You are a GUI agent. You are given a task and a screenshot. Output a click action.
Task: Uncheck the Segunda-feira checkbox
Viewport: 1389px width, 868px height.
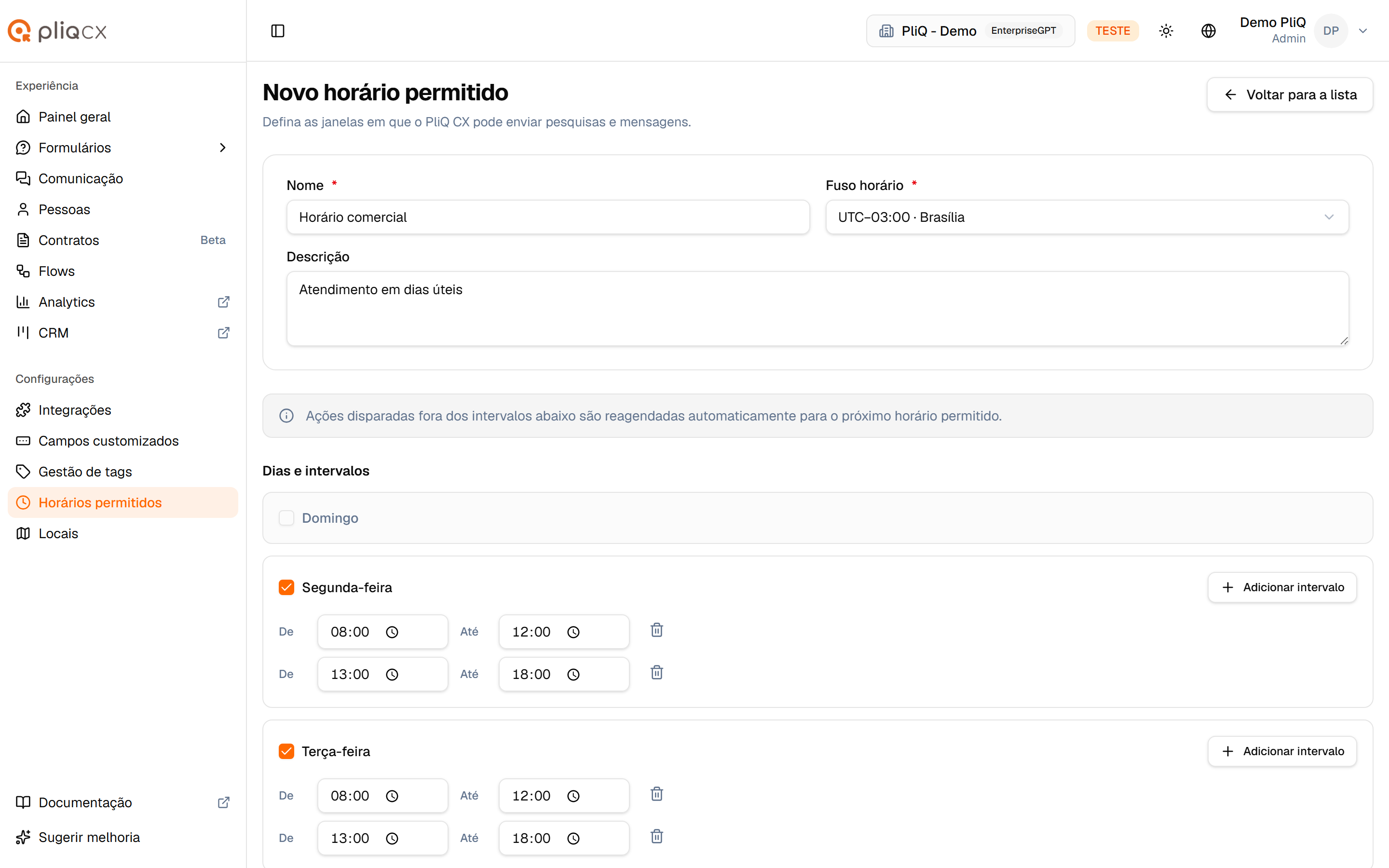[x=286, y=587]
